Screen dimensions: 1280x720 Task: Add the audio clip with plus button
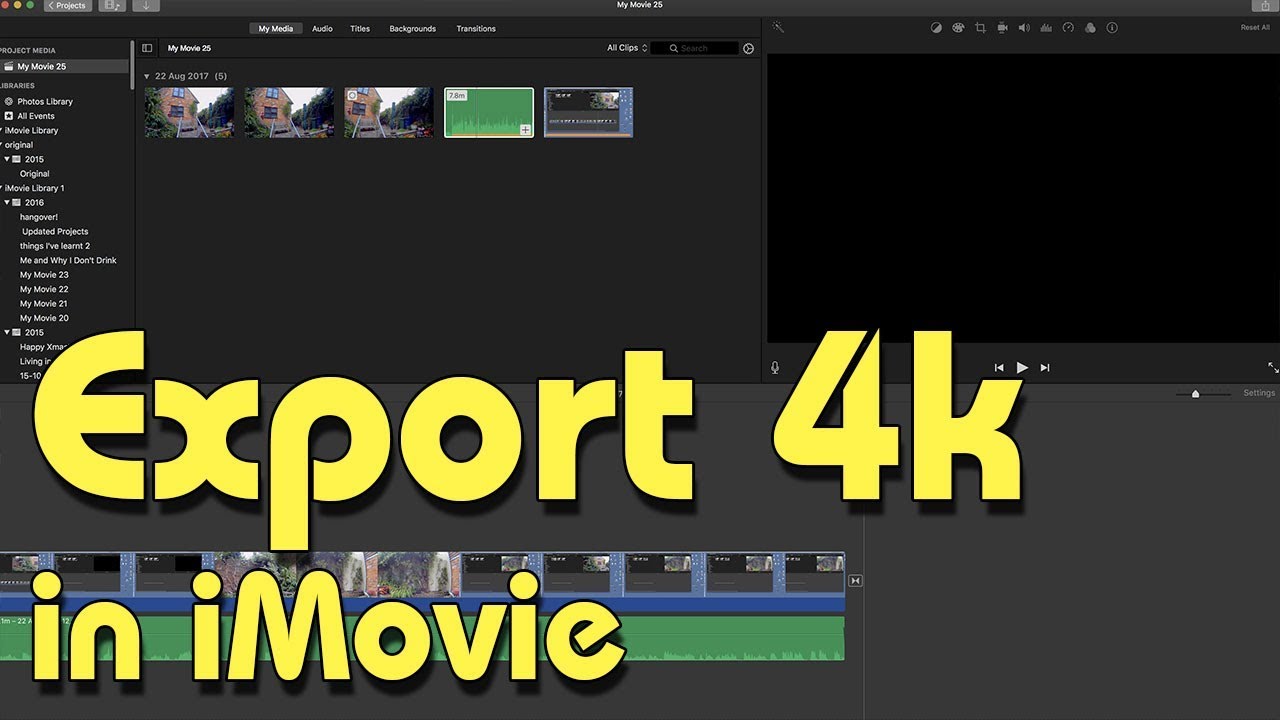[x=526, y=130]
